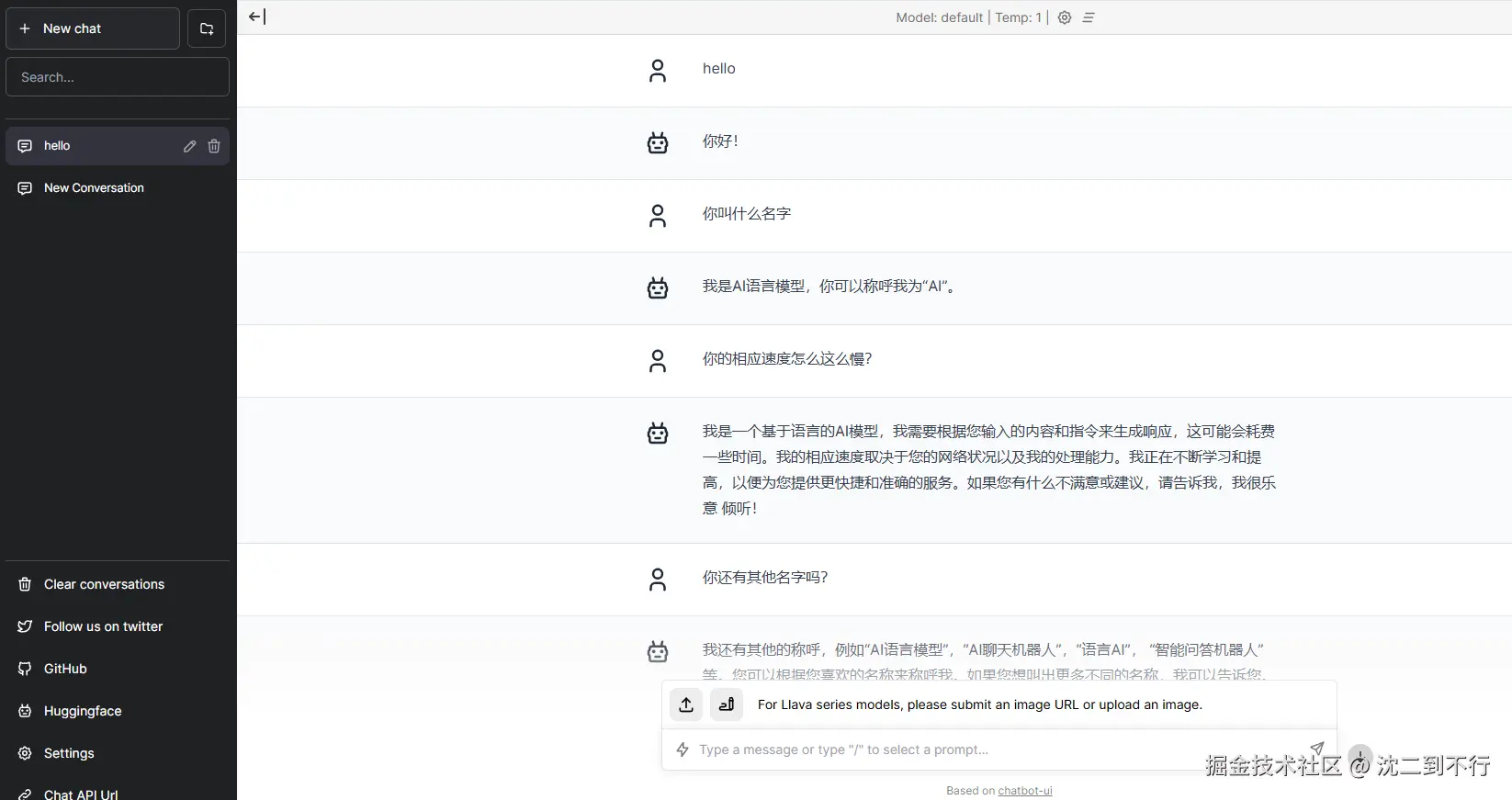Click the message text 你叫什么名字
Screen dimensions: 1512x800
click(747, 213)
